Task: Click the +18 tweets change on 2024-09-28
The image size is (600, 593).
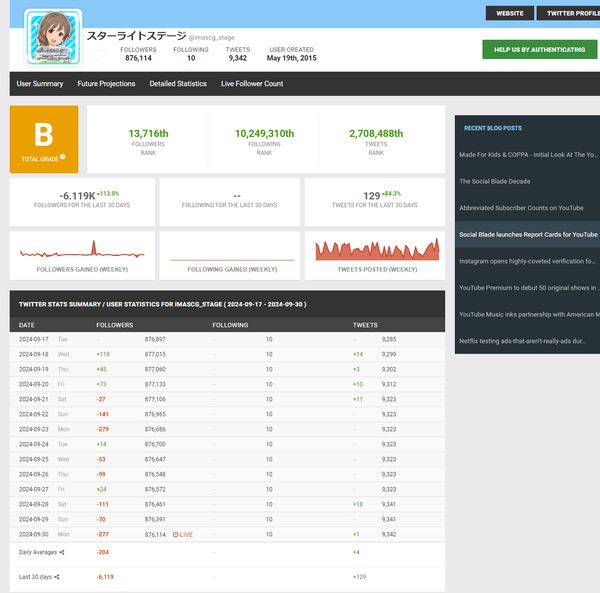Action: click(x=358, y=504)
